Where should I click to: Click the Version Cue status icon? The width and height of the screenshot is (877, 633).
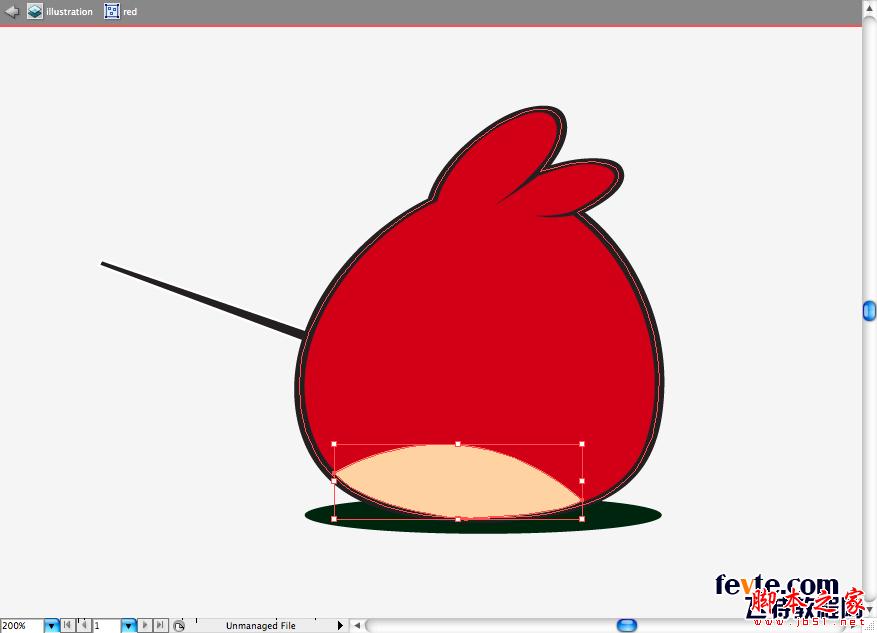(x=178, y=626)
